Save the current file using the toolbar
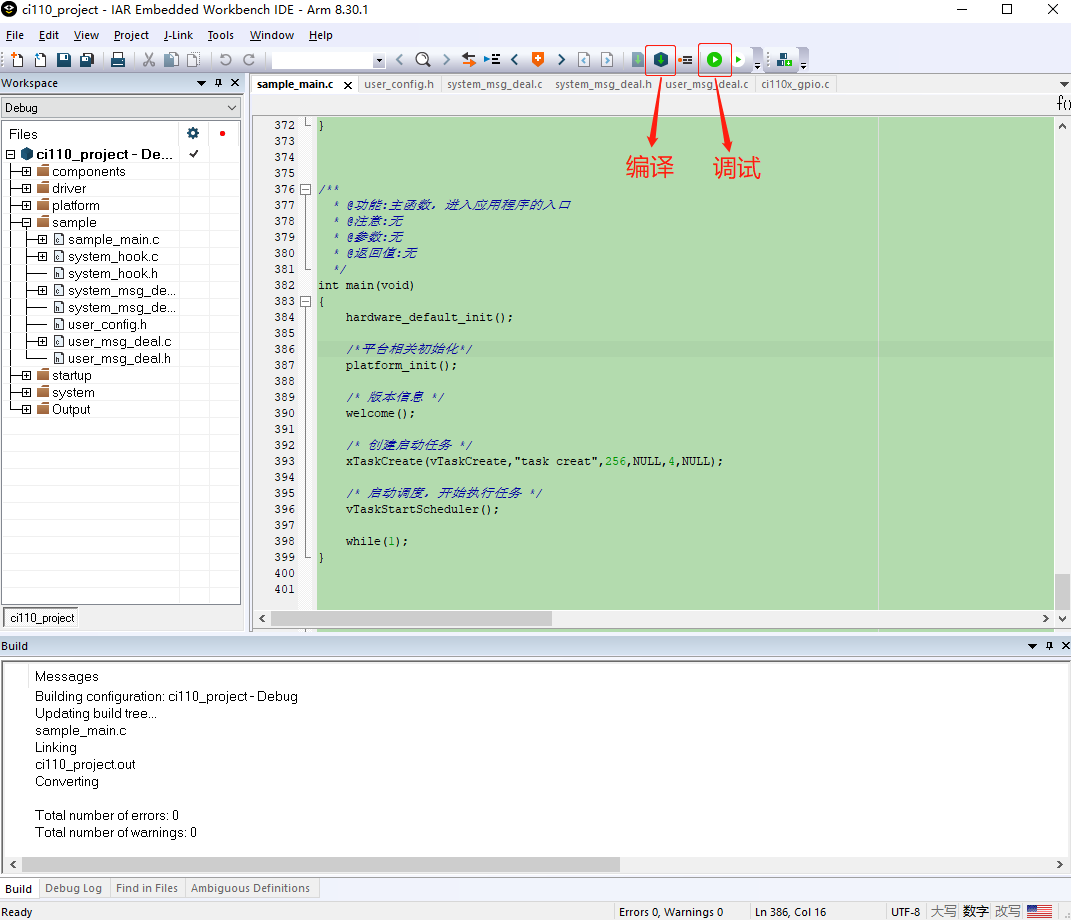 pos(64,60)
